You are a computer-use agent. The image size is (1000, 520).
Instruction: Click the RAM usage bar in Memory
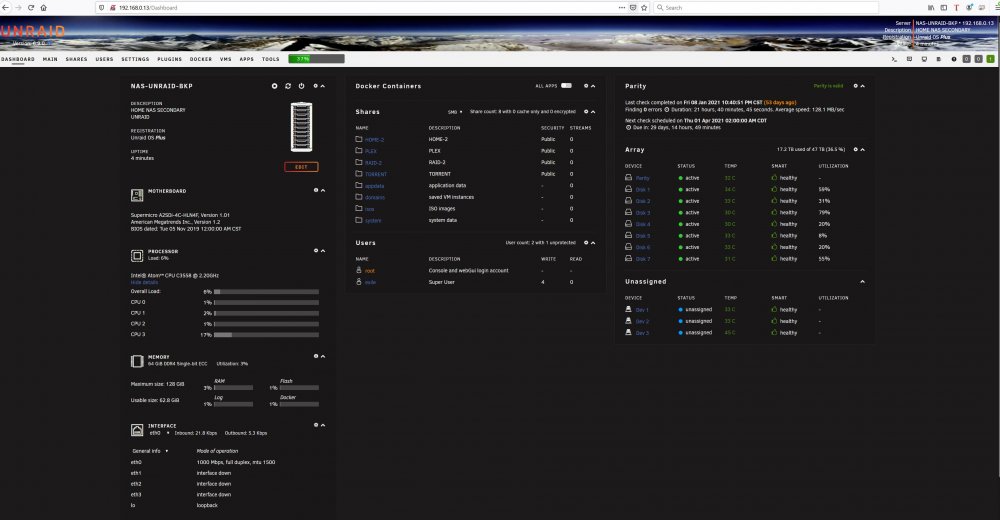tap(233, 388)
